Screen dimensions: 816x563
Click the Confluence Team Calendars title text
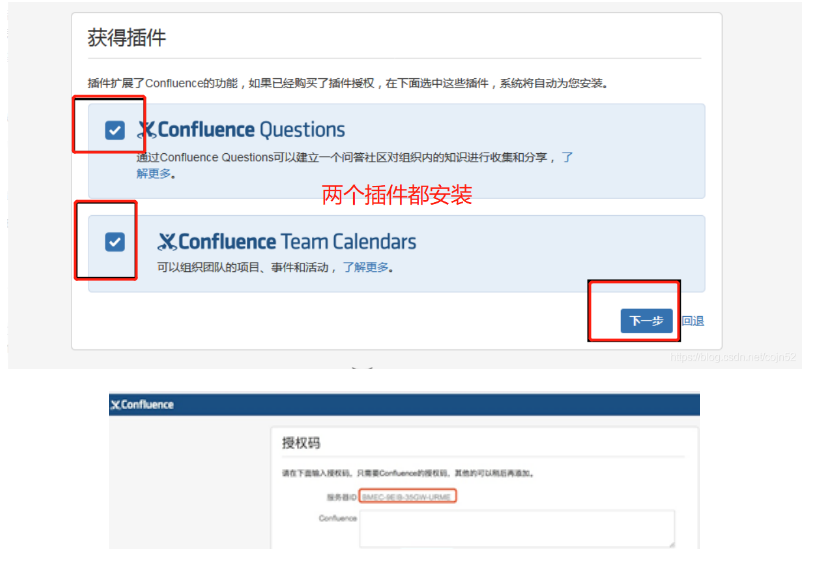tap(297, 242)
